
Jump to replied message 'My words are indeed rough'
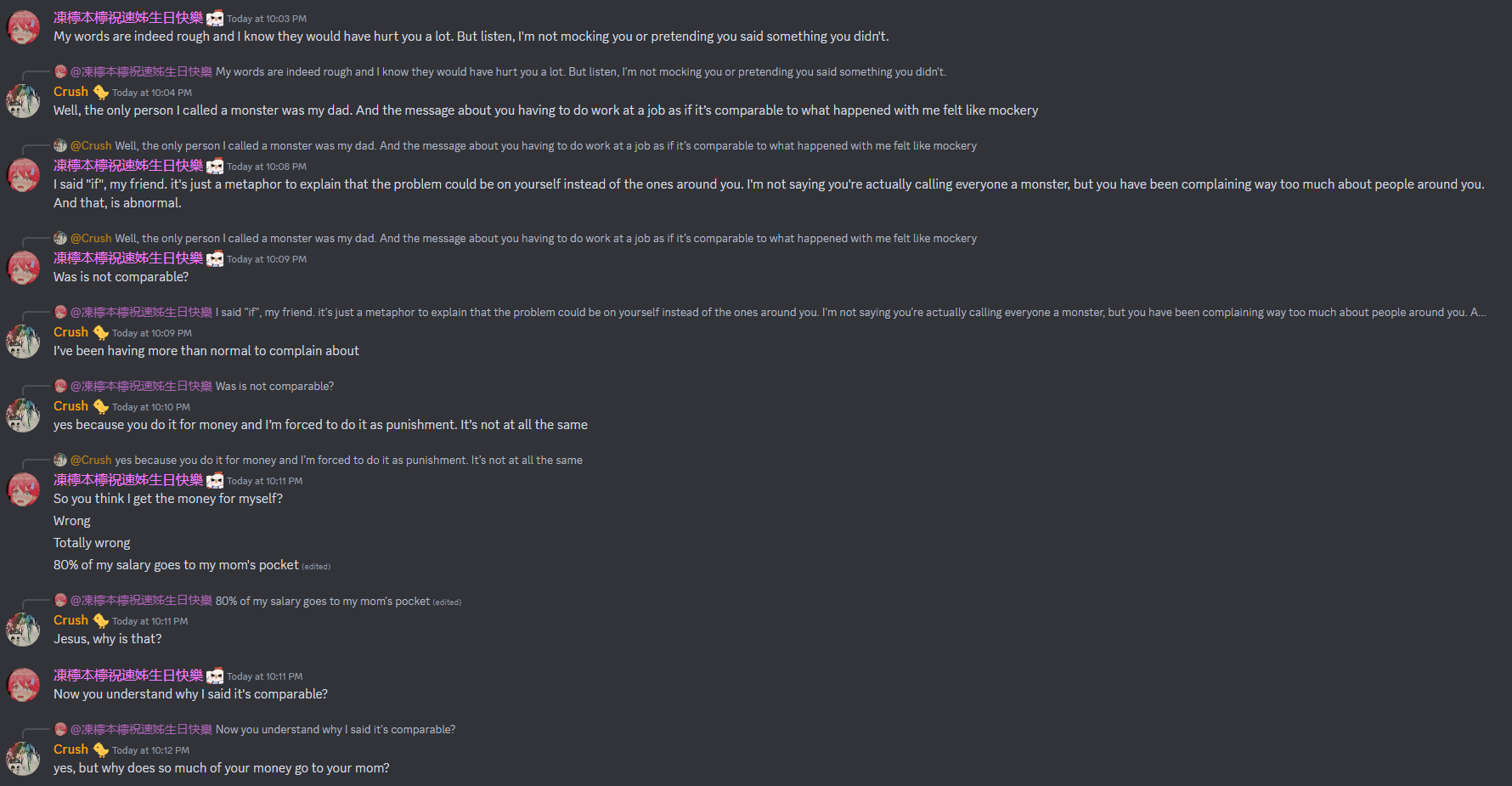(x=581, y=72)
